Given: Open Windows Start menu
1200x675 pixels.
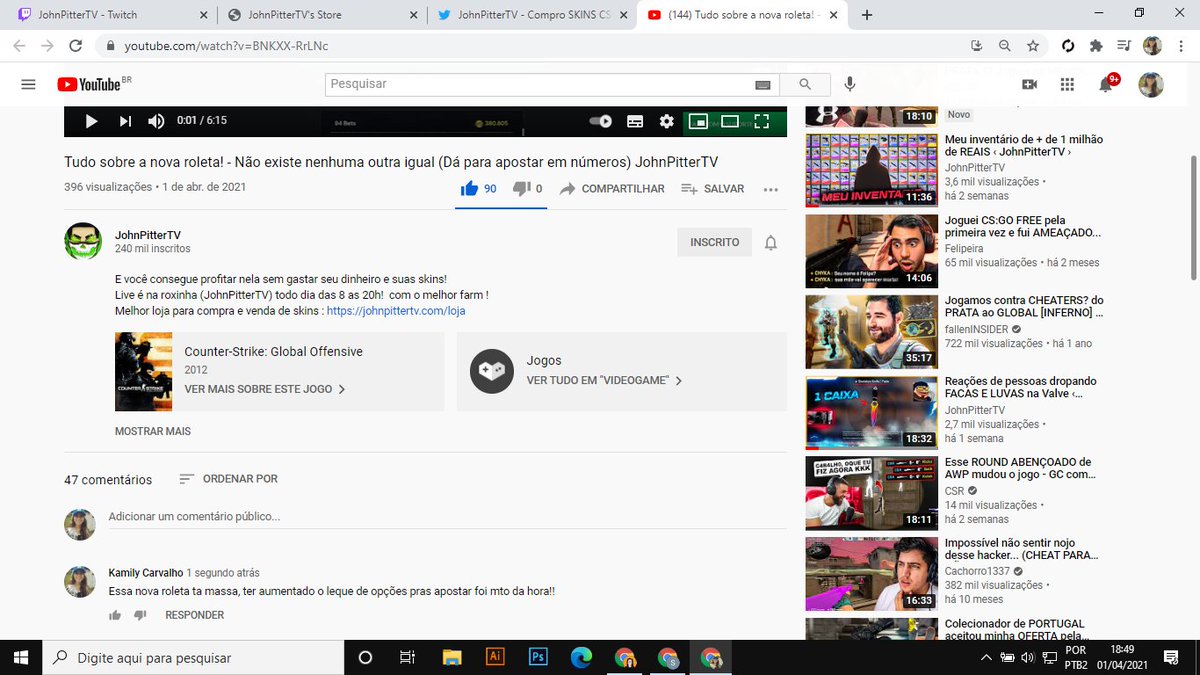Looking at the screenshot, I should click(x=21, y=657).
